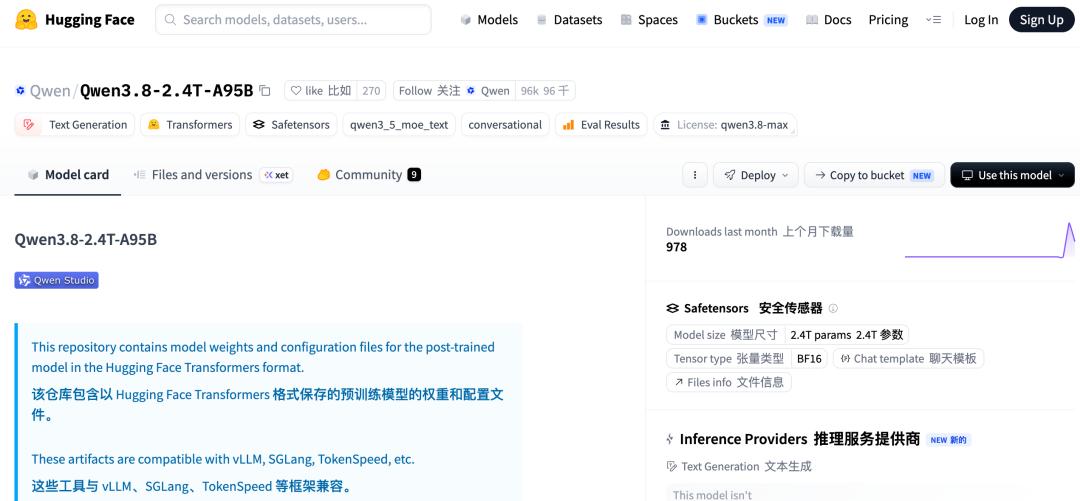Viewport: 1080px width, 501px height.
Task: Click Copy to bucket button
Action: point(874,175)
